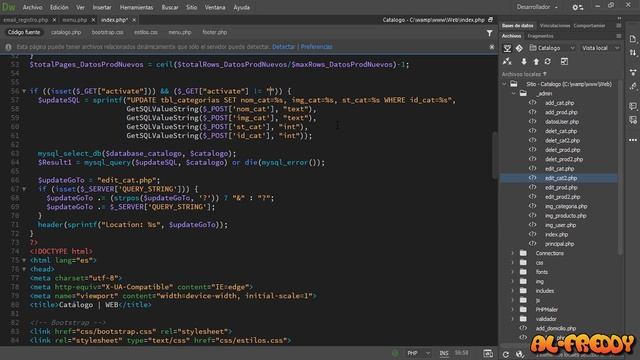
Task: Open the PHP language dropdown in status bar
Action: [x=418, y=353]
